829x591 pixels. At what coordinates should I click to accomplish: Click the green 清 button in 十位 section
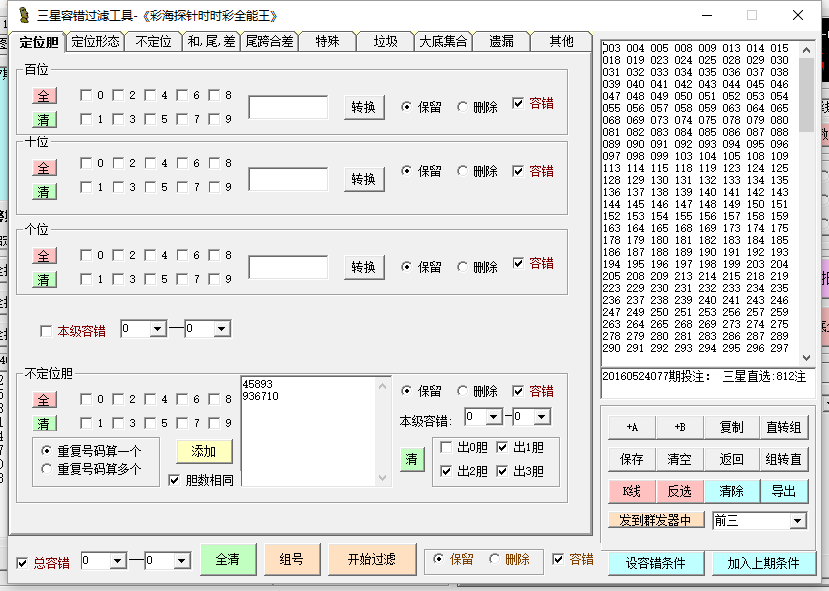(44, 191)
